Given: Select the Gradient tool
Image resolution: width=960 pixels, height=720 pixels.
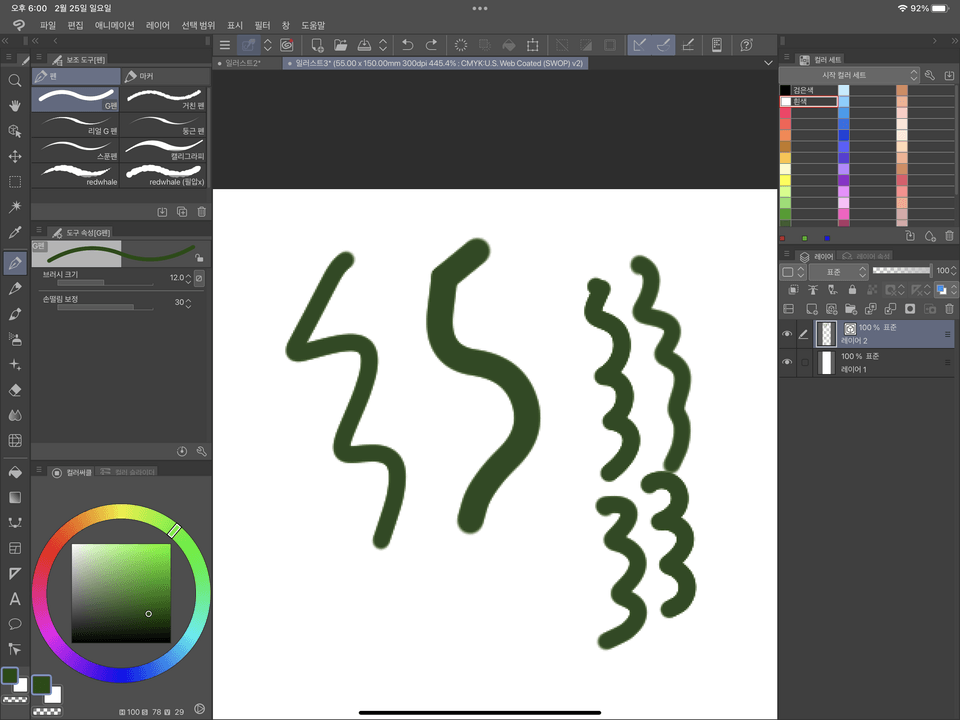Looking at the screenshot, I should [15, 497].
